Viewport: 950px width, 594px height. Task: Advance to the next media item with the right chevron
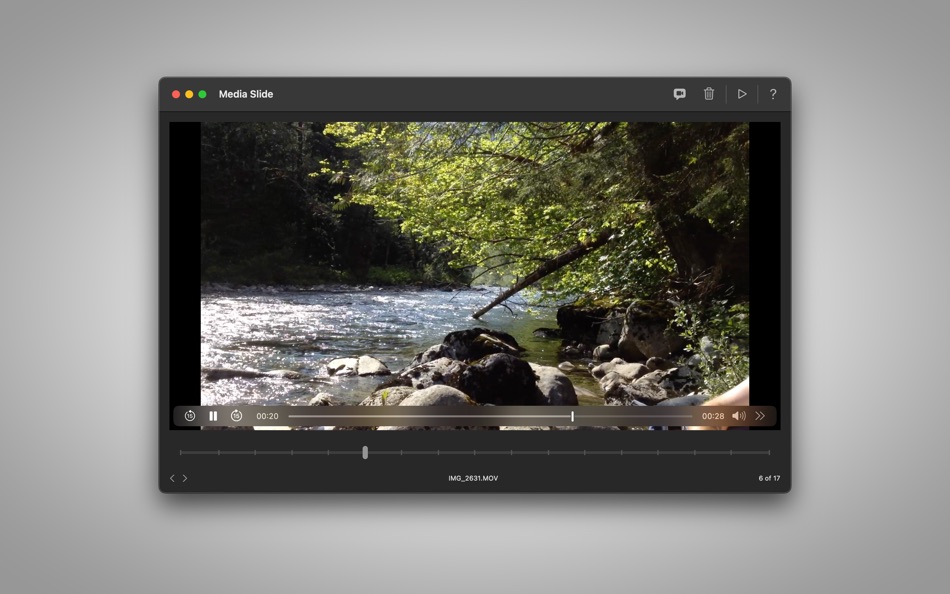point(184,478)
